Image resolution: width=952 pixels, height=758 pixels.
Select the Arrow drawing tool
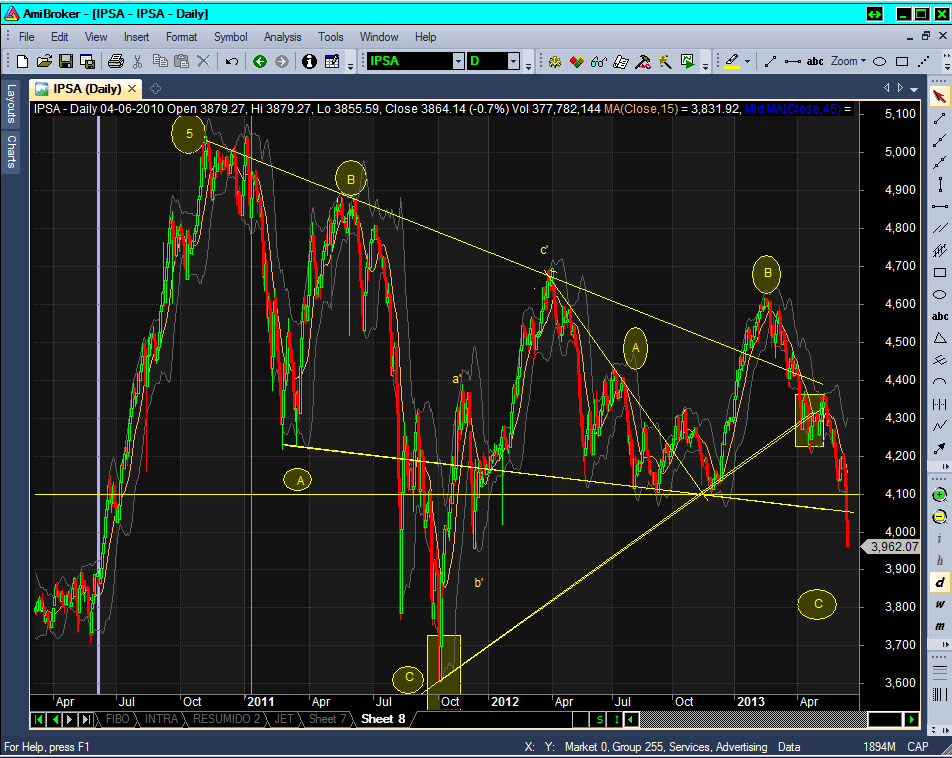click(939, 448)
